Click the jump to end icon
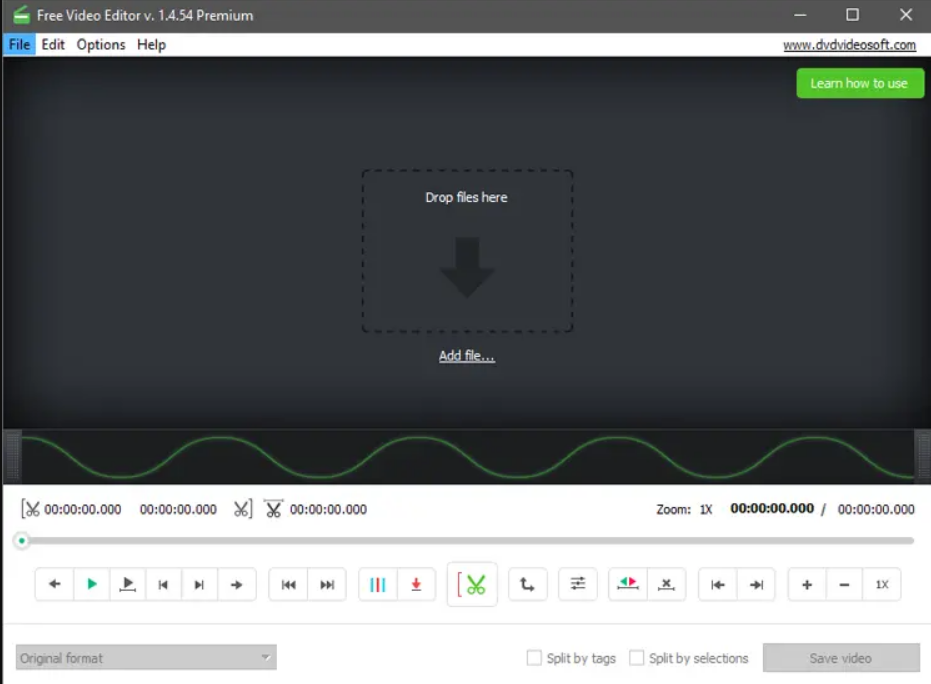 coord(757,584)
